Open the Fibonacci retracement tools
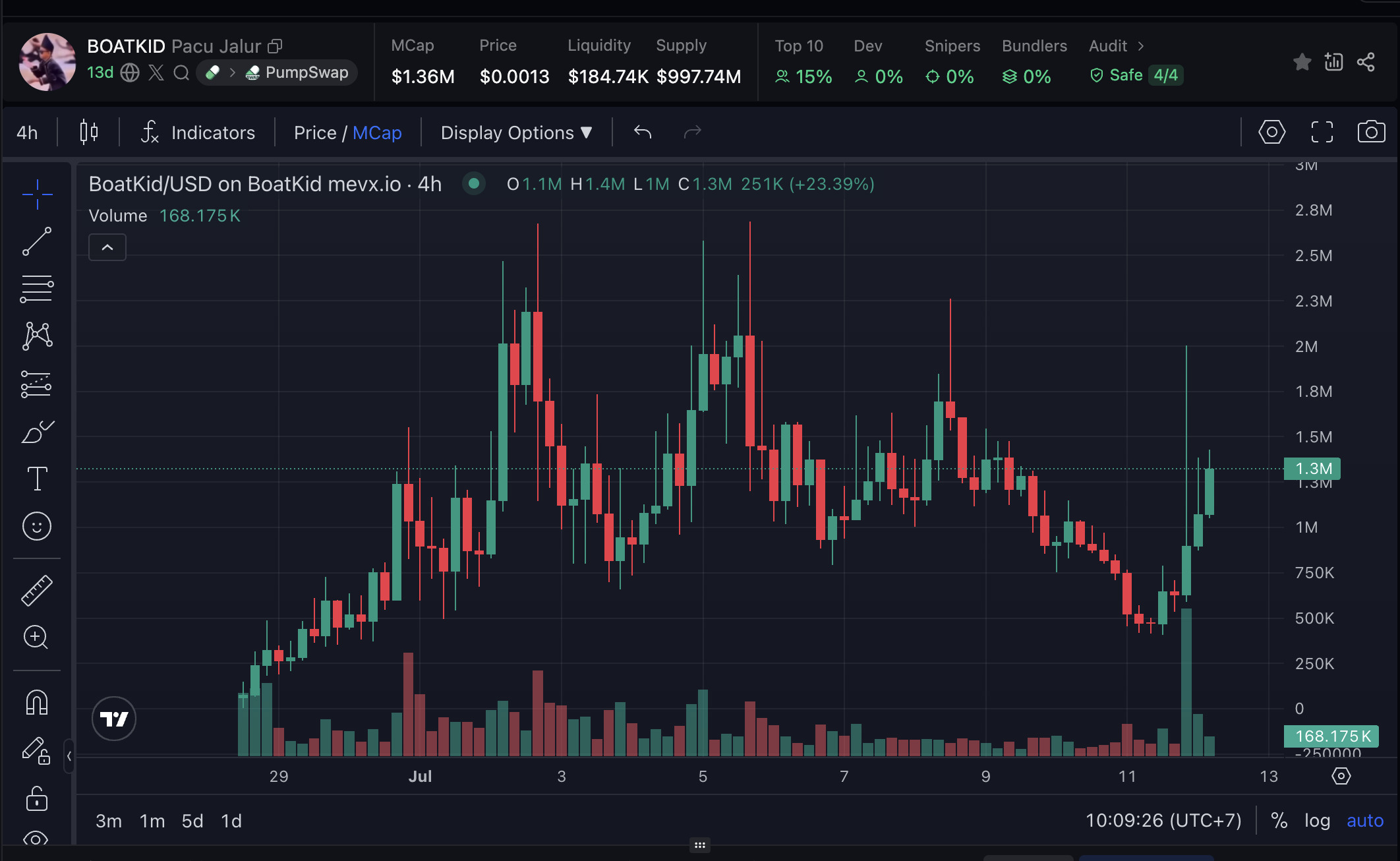Image resolution: width=1400 pixels, height=861 pixels. tap(37, 289)
